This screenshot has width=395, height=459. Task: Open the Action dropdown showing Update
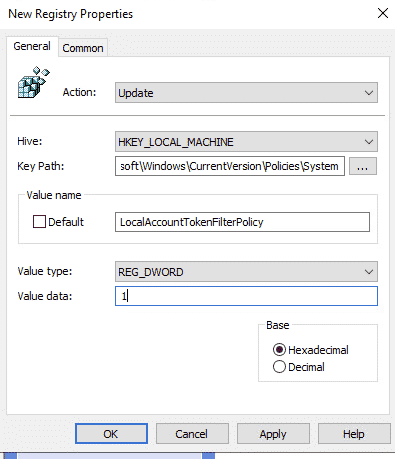[x=246, y=93]
